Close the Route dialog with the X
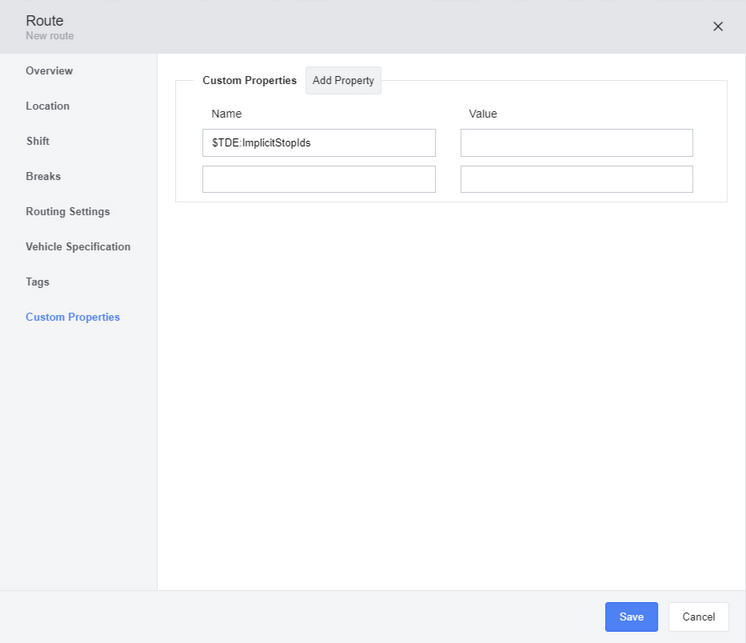 tap(717, 27)
